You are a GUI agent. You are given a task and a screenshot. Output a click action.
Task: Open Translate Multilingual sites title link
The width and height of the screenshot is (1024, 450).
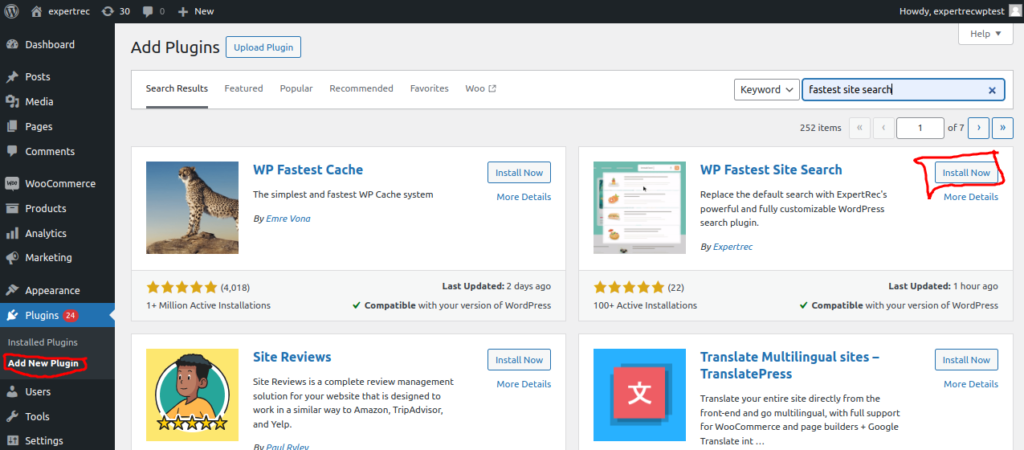coord(790,365)
